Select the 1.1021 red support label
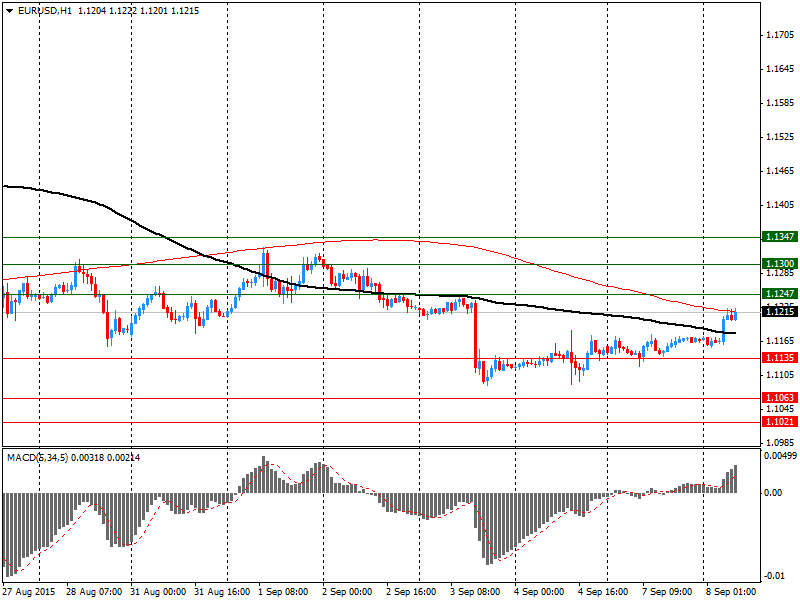800x600 pixels. [780, 422]
